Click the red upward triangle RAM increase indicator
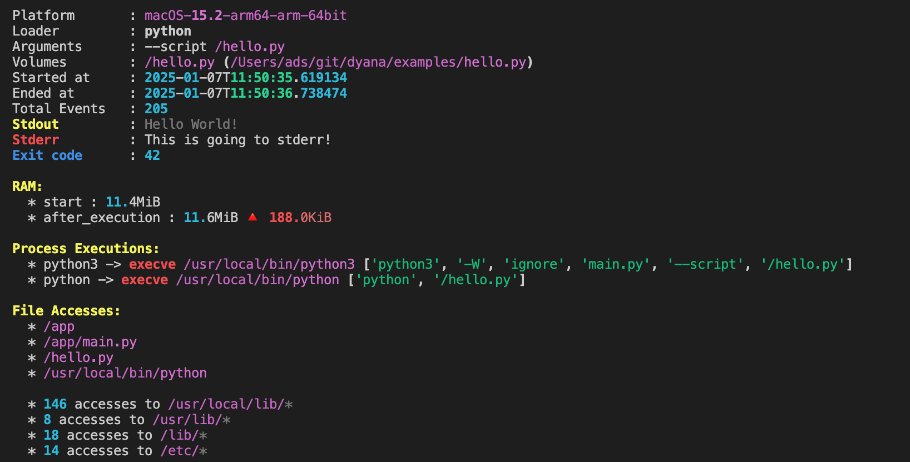Screen dimensions: 910x462 coord(253,217)
